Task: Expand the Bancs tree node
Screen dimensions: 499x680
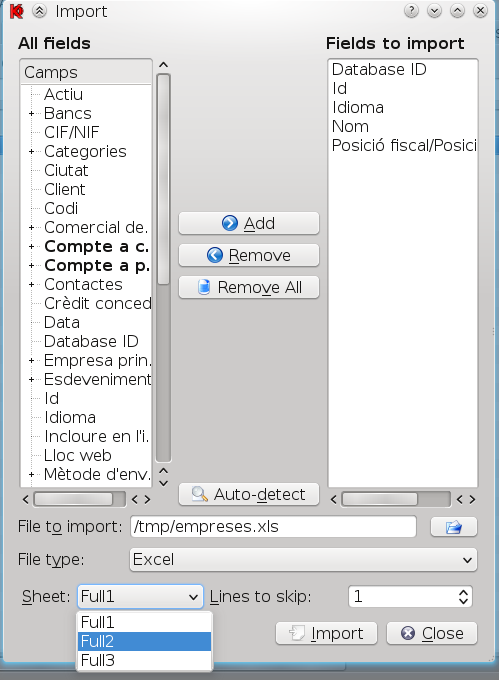Action: coord(31,114)
